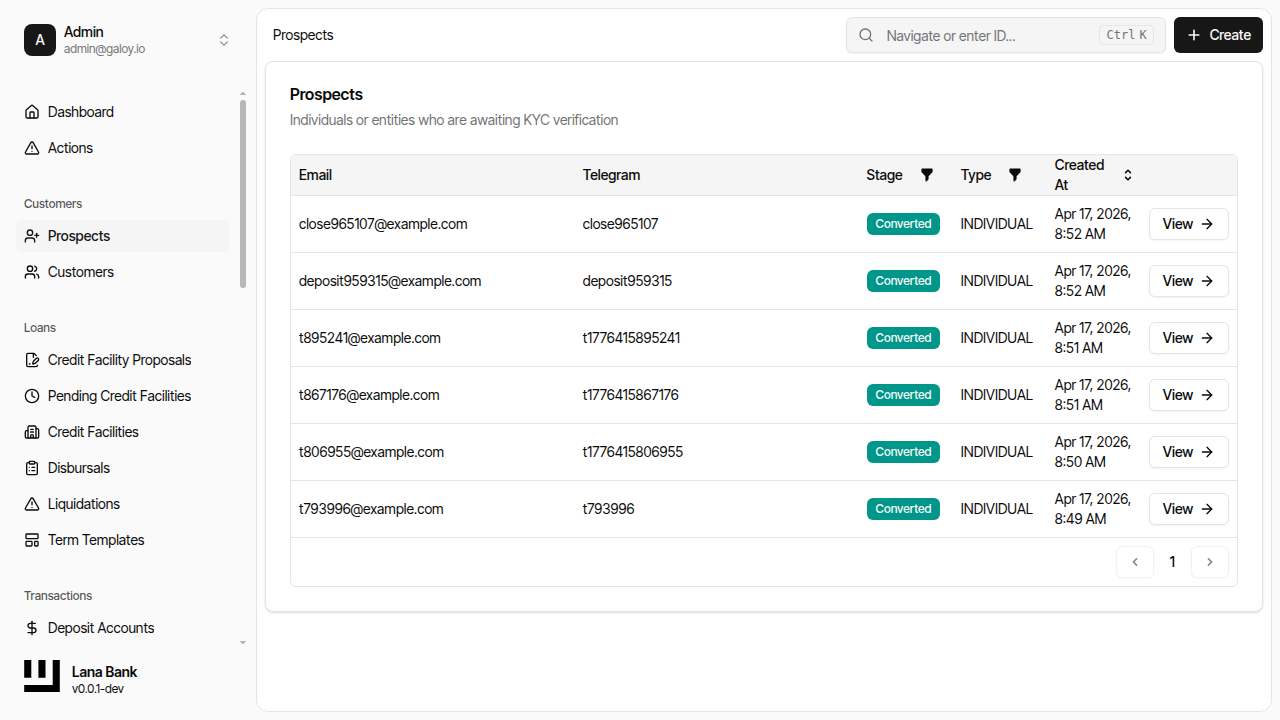View the t793996@example.com prospect

[1188, 509]
